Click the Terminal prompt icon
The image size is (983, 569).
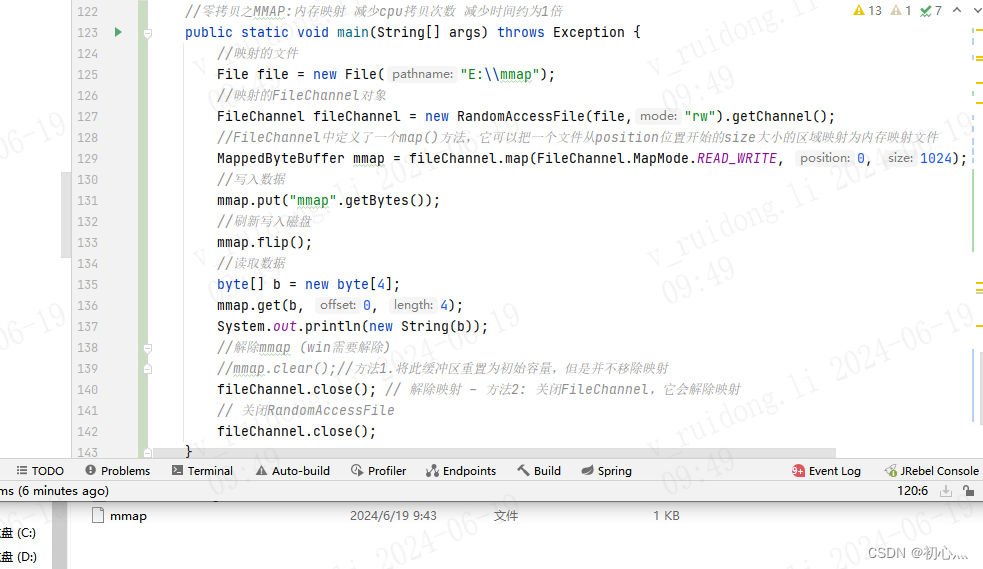[x=177, y=470]
